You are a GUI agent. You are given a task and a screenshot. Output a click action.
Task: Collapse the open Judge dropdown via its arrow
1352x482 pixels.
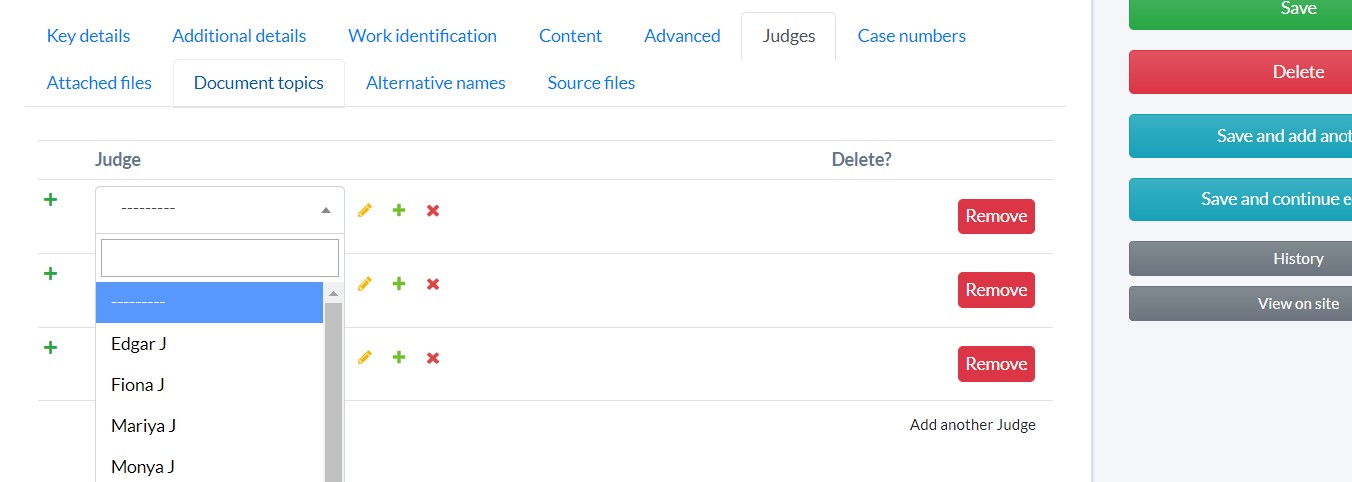325,210
